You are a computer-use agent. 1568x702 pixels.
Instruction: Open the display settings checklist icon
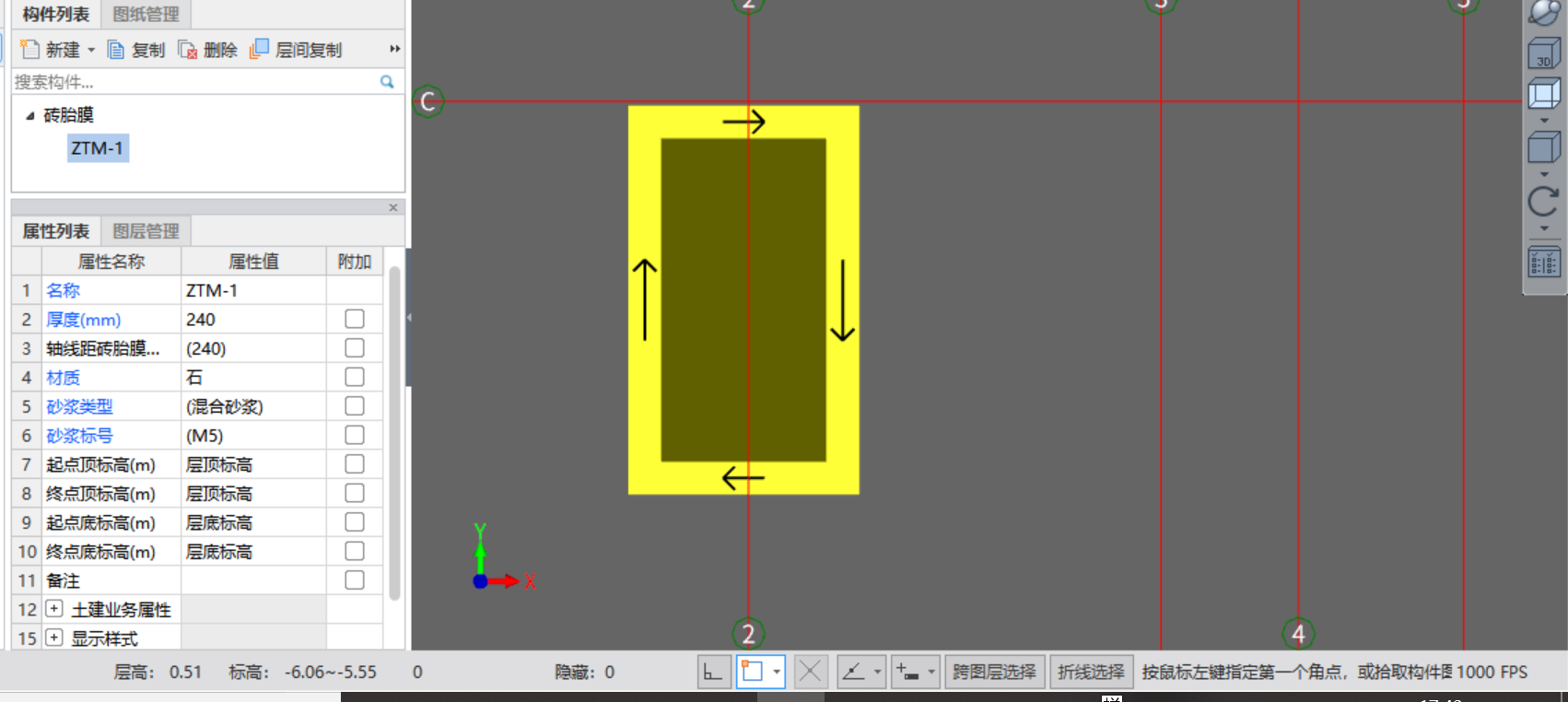click(1544, 263)
